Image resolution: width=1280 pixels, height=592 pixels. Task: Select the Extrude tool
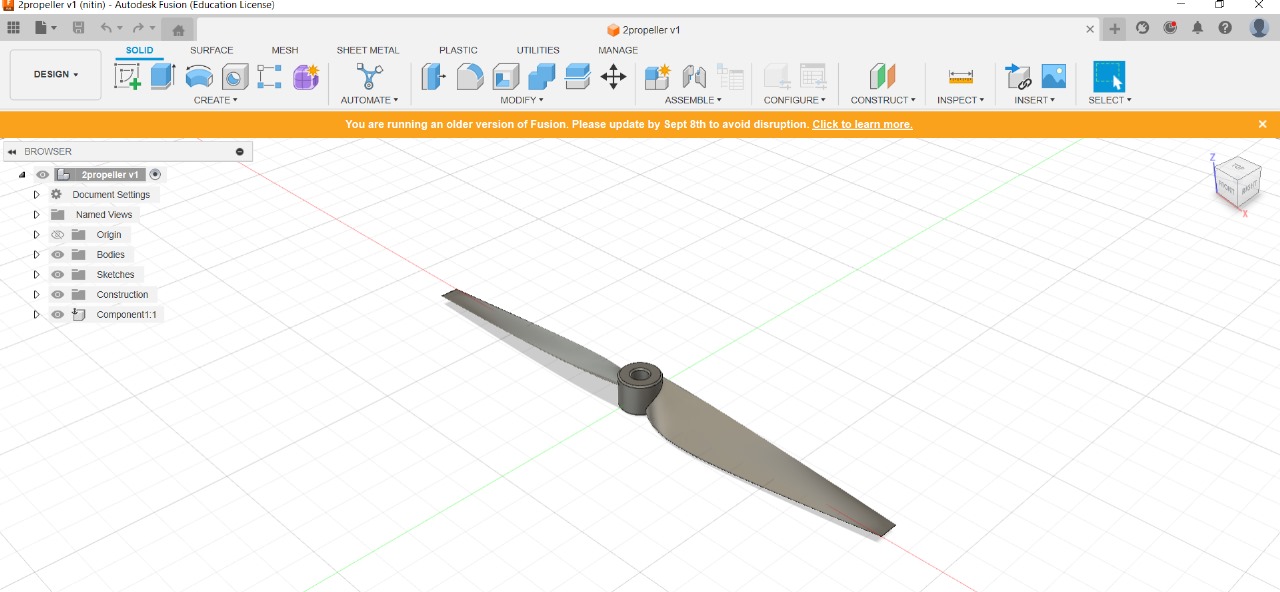[x=163, y=76]
